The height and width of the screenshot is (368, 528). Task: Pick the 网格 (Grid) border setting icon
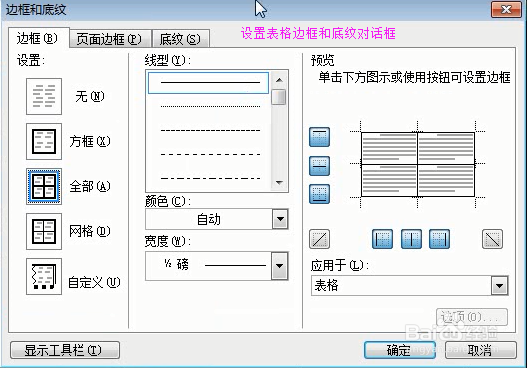click(44, 231)
